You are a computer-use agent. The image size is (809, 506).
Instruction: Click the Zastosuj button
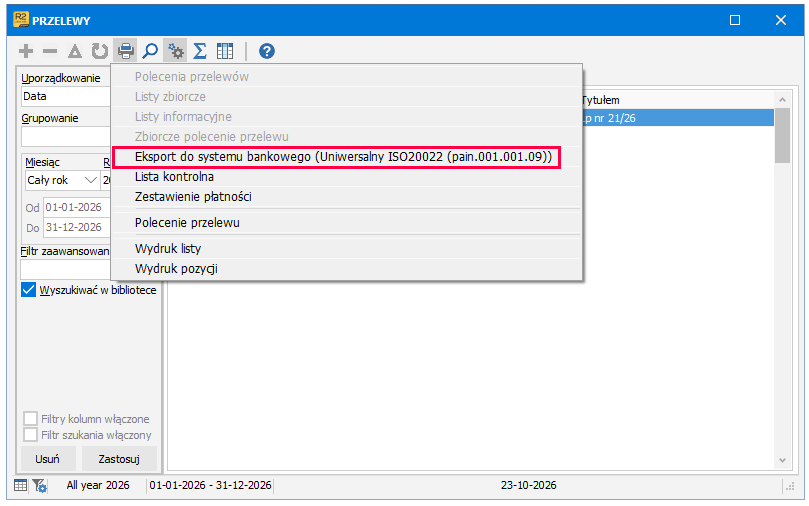(119, 459)
